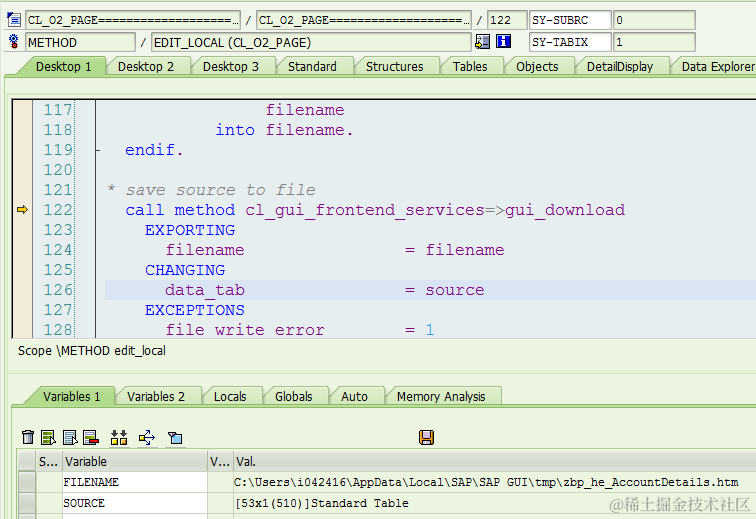Click the SY-SUBRC value field showing 0
The image size is (756, 519).
pyautogui.click(x=654, y=20)
